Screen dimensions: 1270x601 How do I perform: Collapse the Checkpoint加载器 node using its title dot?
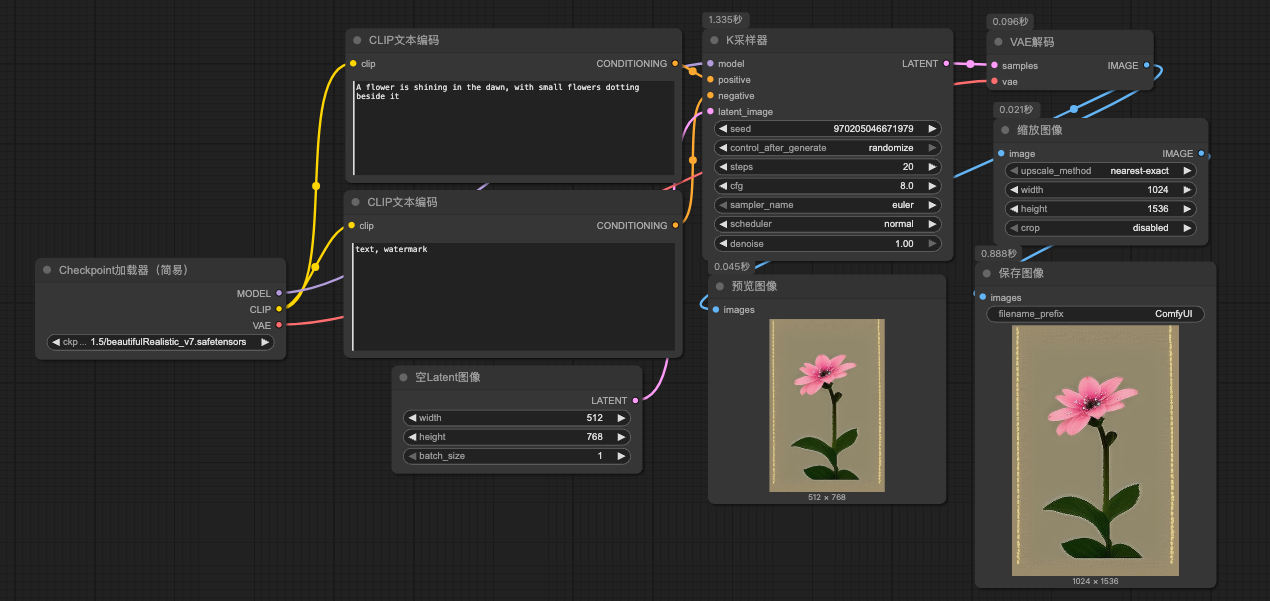click(x=47, y=270)
